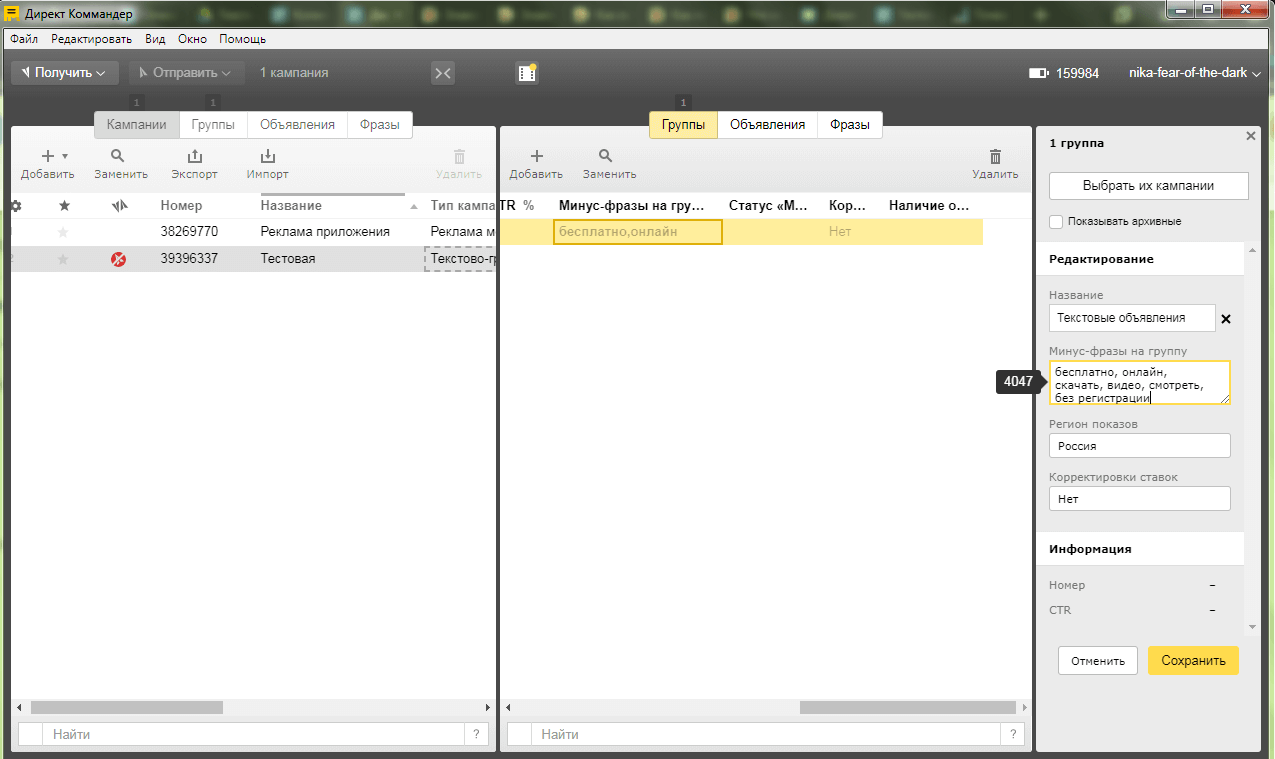Click the red error status icon for Тестовая
Image resolution: width=1275 pixels, height=759 pixels.
point(119,259)
